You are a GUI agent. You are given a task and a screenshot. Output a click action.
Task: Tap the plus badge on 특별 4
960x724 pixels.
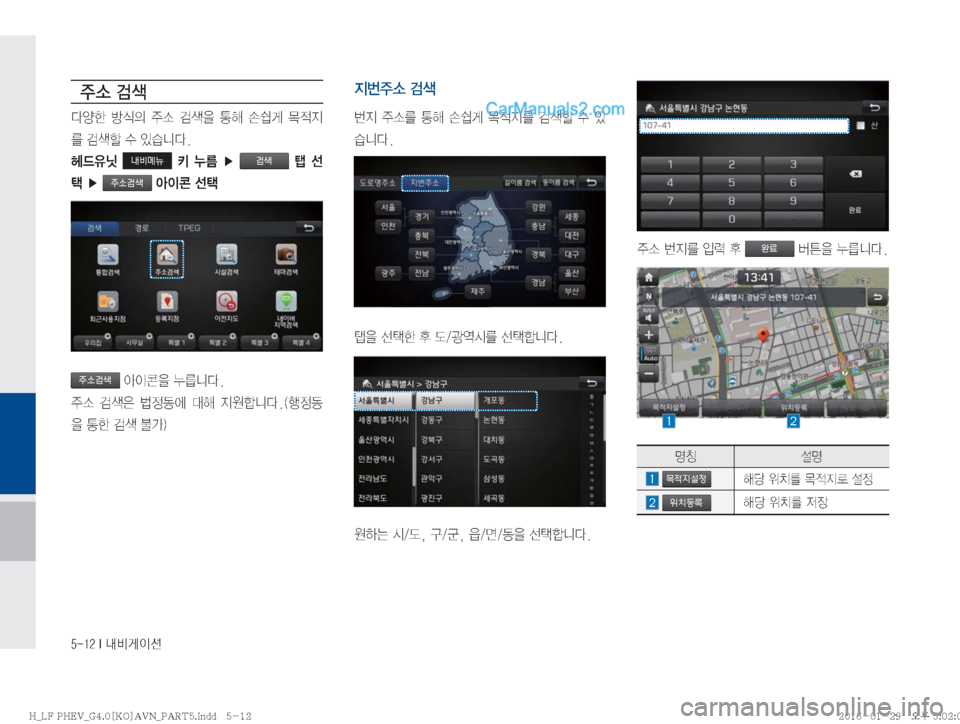(316, 336)
